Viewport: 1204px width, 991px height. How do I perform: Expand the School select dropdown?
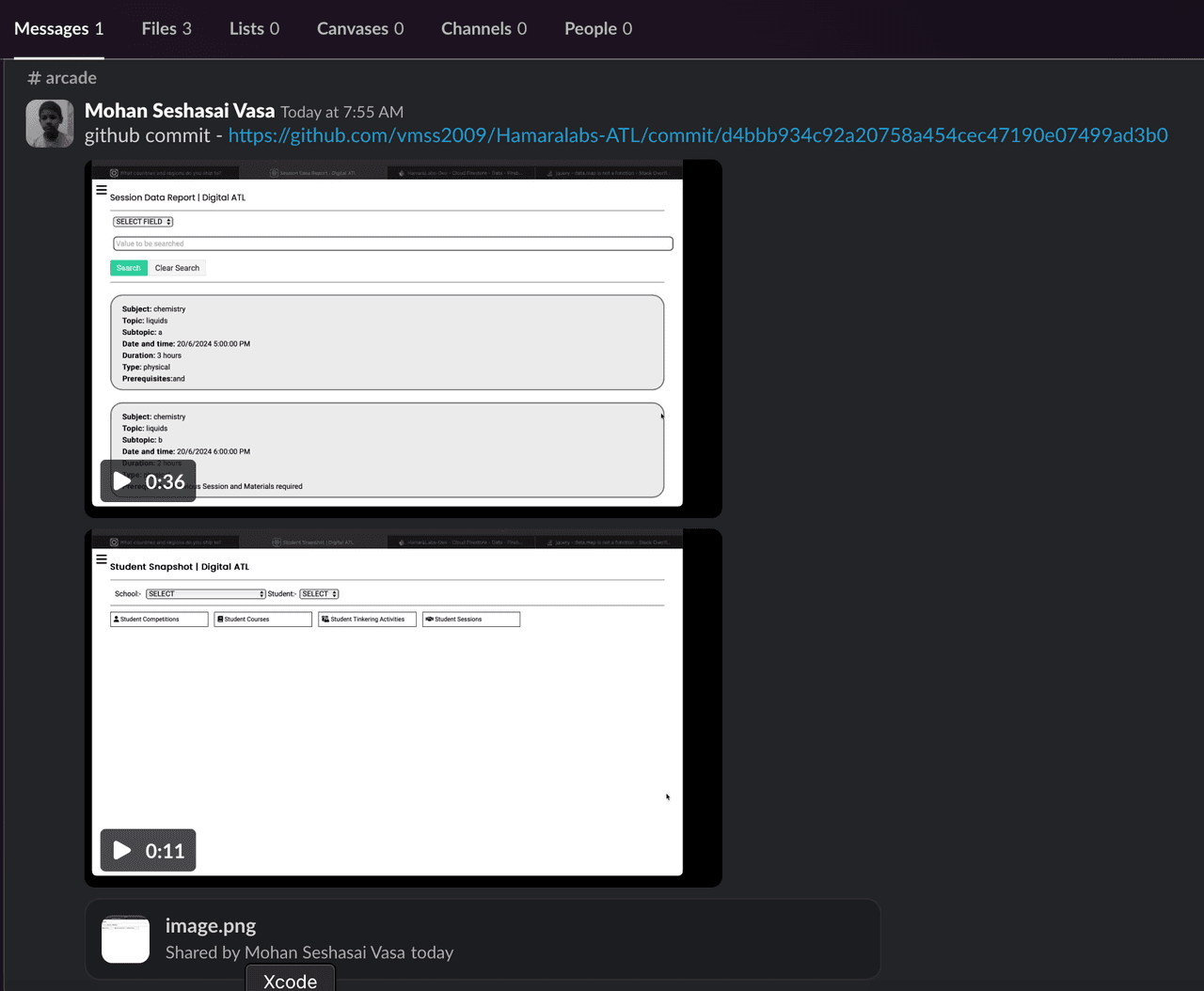point(205,594)
